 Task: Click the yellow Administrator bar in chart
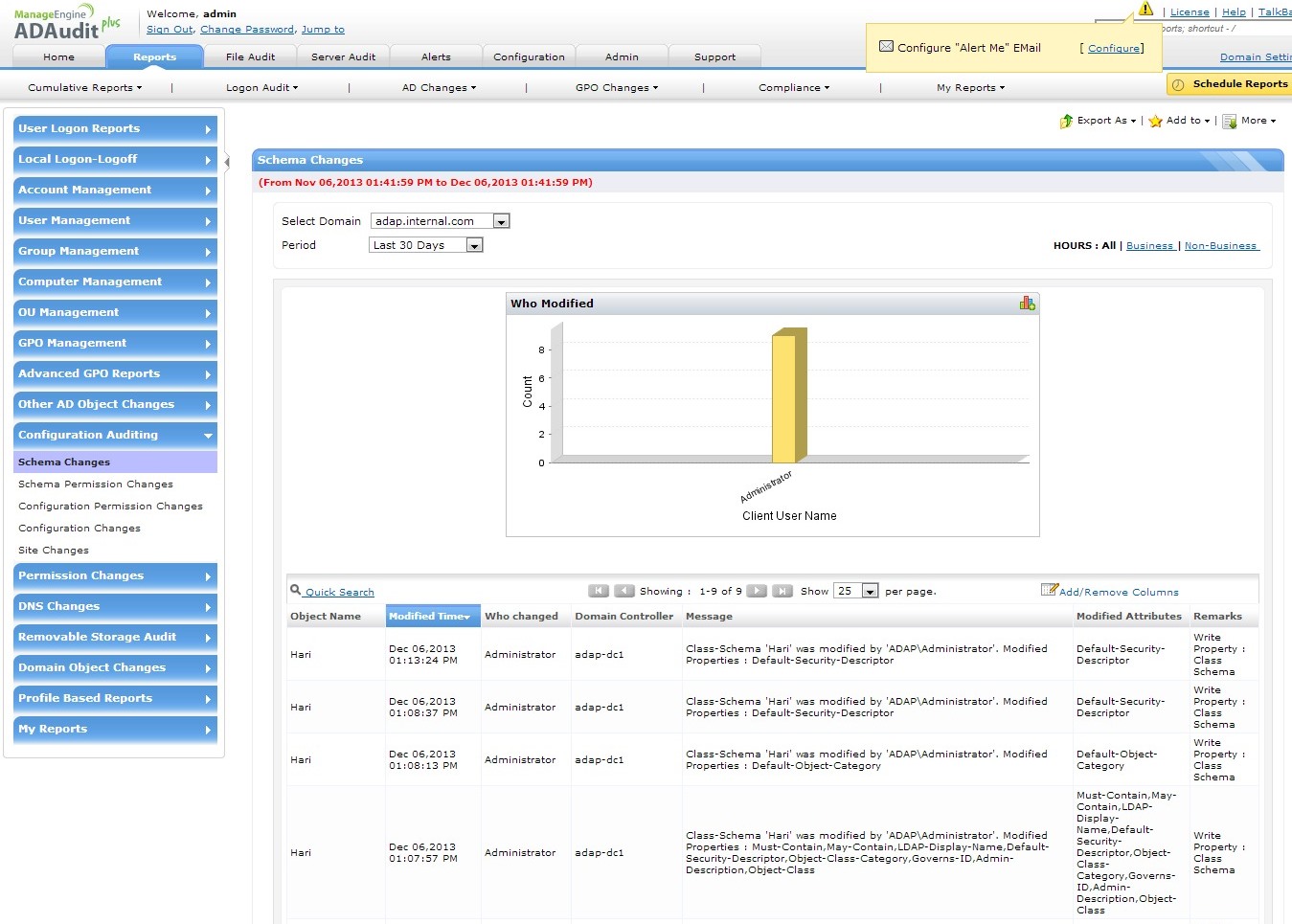785,397
